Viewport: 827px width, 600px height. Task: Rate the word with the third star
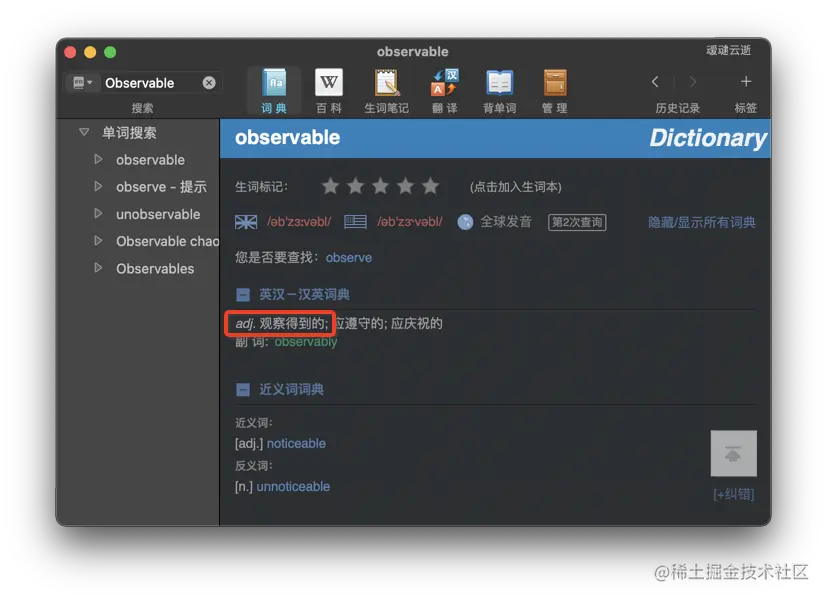click(380, 186)
